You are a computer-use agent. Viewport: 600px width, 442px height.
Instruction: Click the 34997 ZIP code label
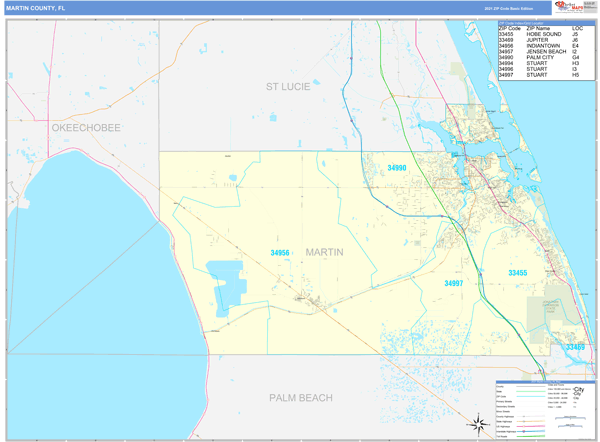454,284
